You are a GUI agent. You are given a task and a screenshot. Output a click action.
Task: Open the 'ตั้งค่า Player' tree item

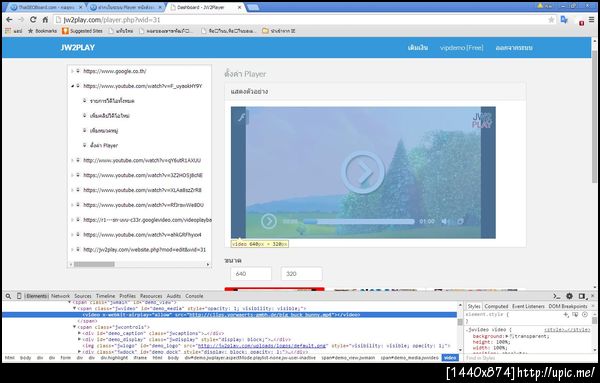104,145
